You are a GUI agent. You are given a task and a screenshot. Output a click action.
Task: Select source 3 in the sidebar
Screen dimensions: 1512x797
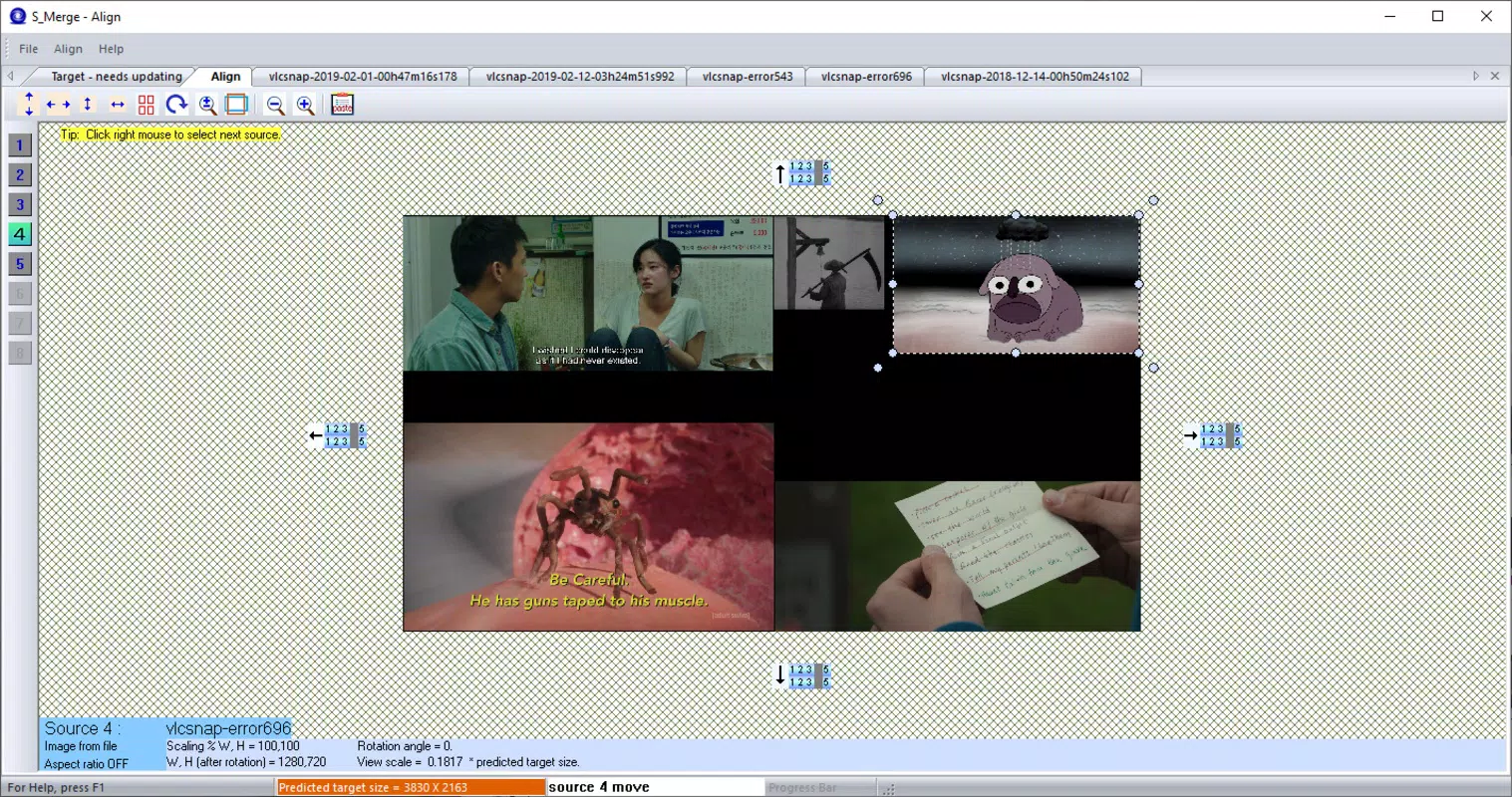click(20, 205)
